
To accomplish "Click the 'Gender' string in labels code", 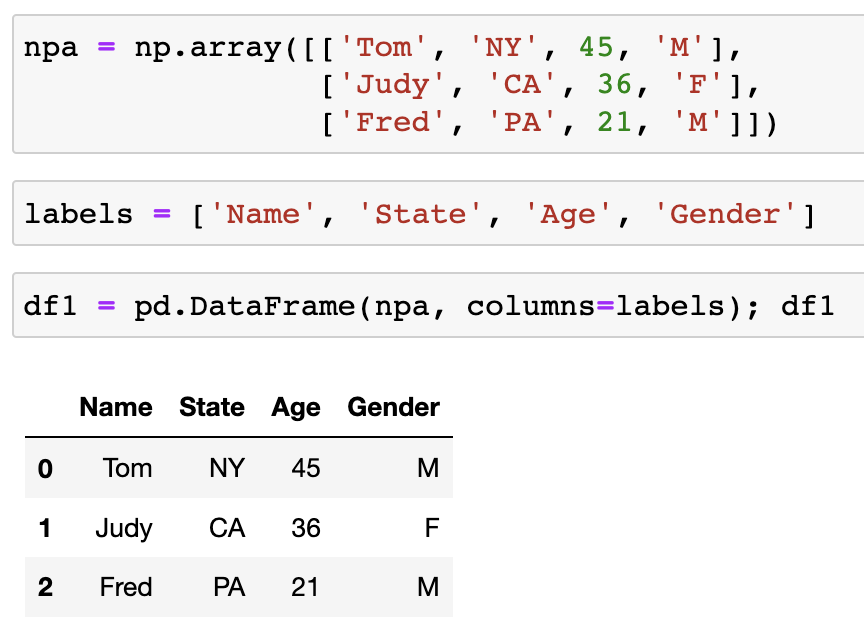I will (725, 214).
